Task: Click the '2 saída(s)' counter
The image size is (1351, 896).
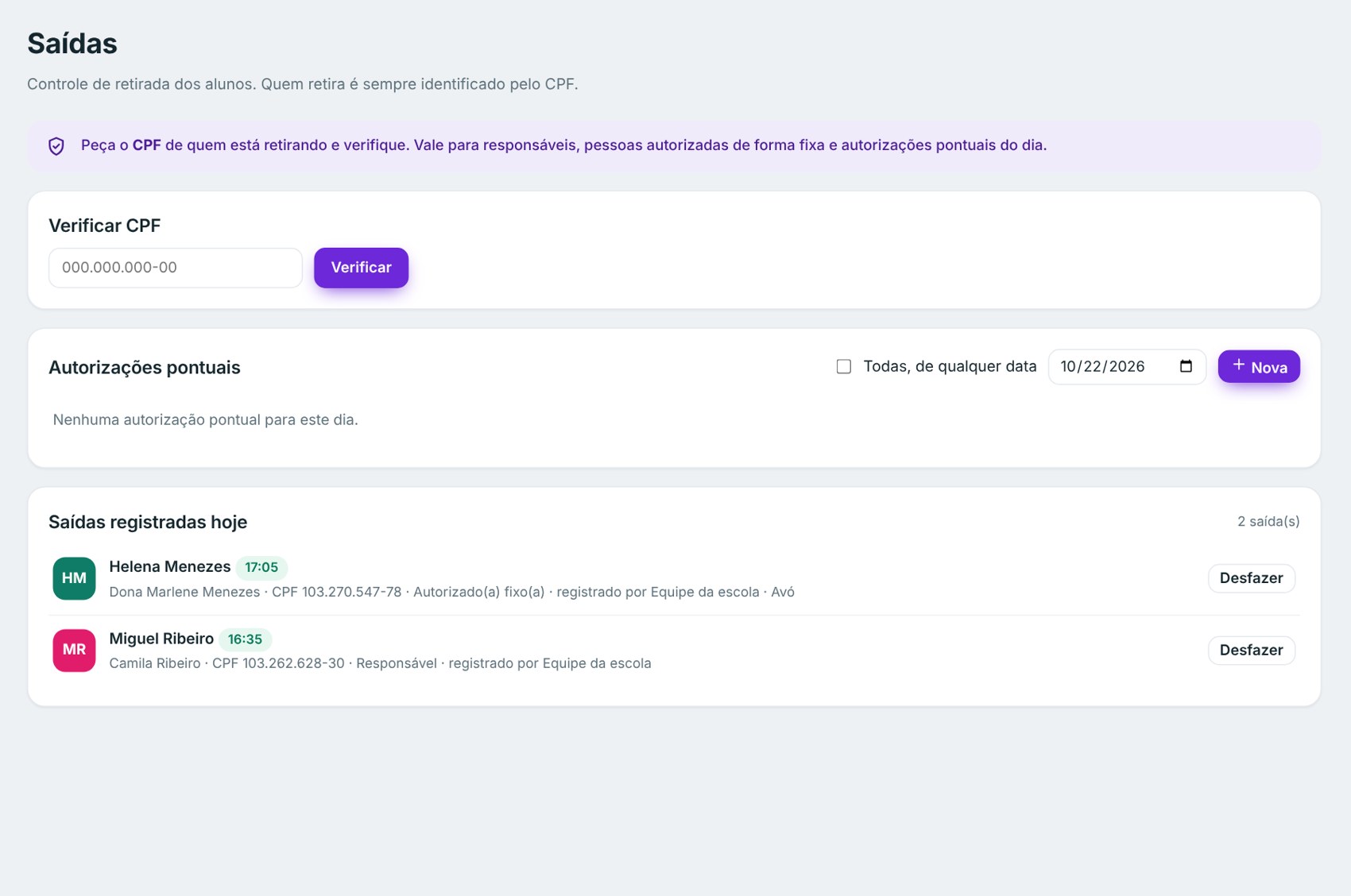Action: click(x=1268, y=522)
